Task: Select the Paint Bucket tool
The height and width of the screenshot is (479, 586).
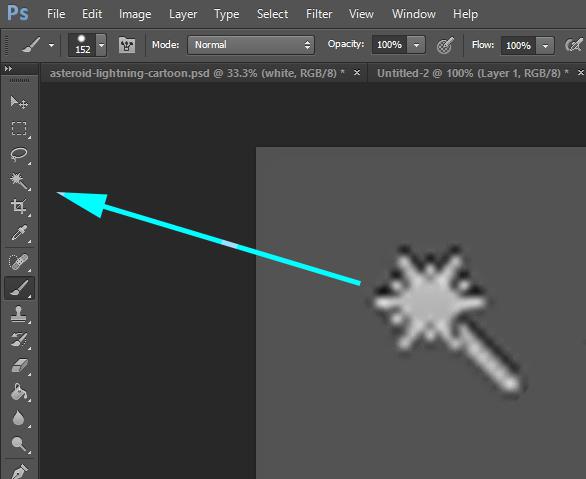Action: pos(19,392)
